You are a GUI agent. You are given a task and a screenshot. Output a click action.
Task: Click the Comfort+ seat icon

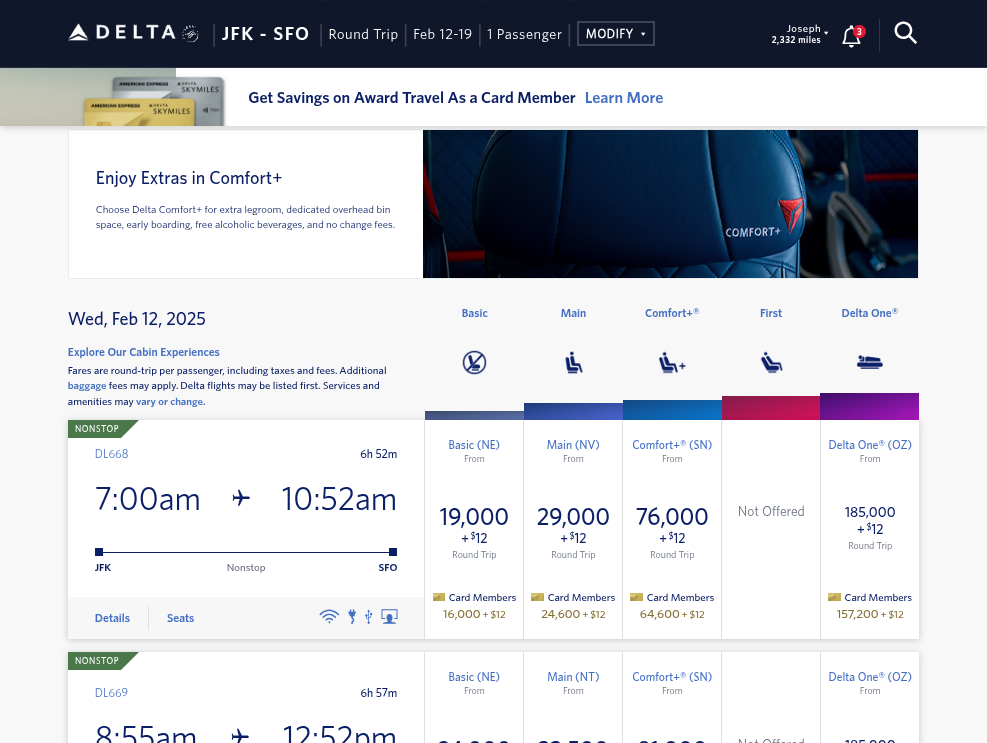pyautogui.click(x=672, y=363)
